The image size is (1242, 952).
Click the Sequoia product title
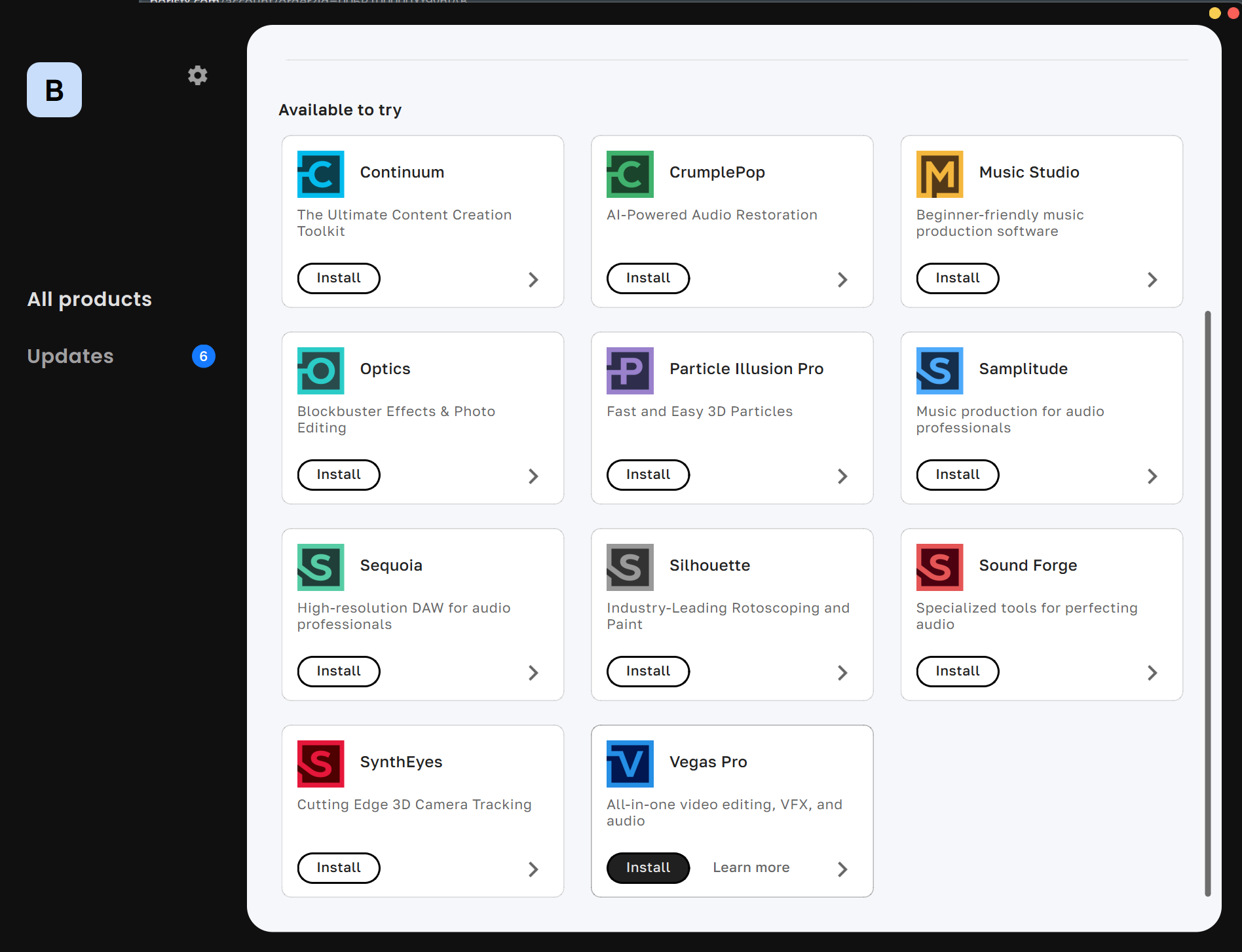[391, 566]
